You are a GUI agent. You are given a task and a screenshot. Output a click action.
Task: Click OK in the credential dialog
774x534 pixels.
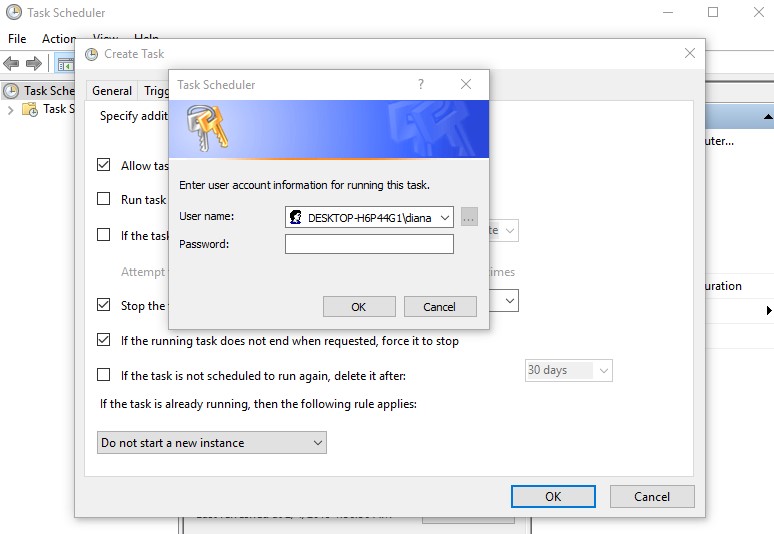point(359,306)
